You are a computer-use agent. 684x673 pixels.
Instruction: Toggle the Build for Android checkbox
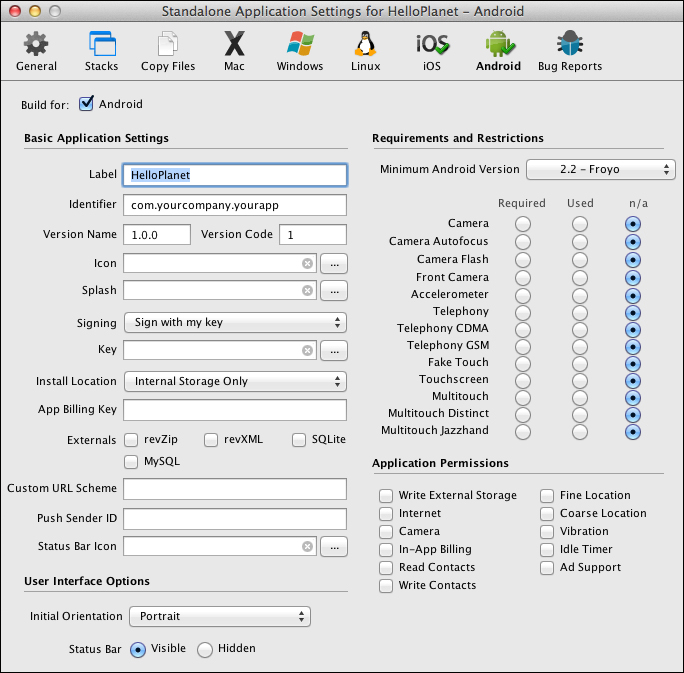[86, 104]
